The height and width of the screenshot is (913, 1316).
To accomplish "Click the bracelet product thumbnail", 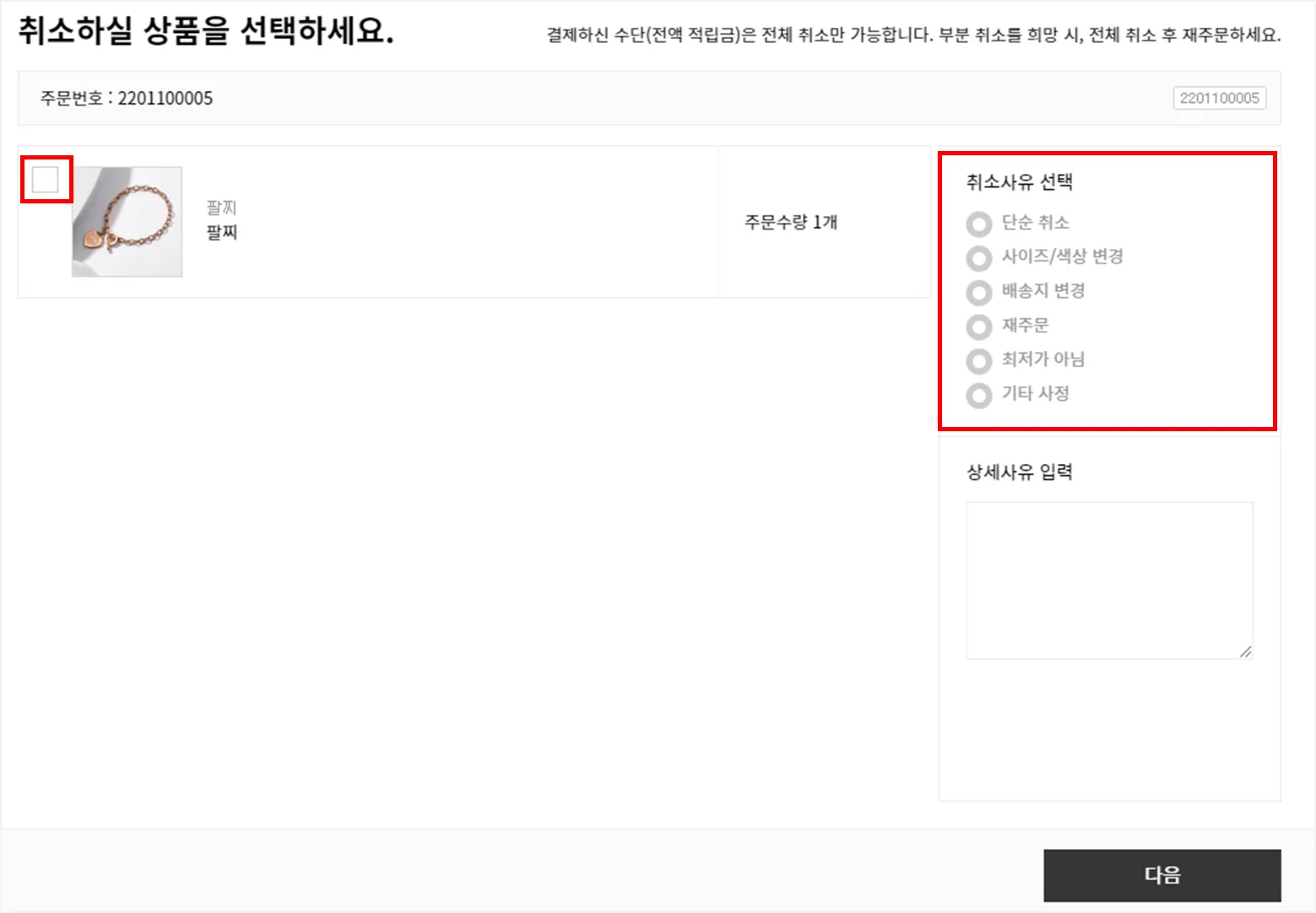I will pyautogui.click(x=127, y=222).
